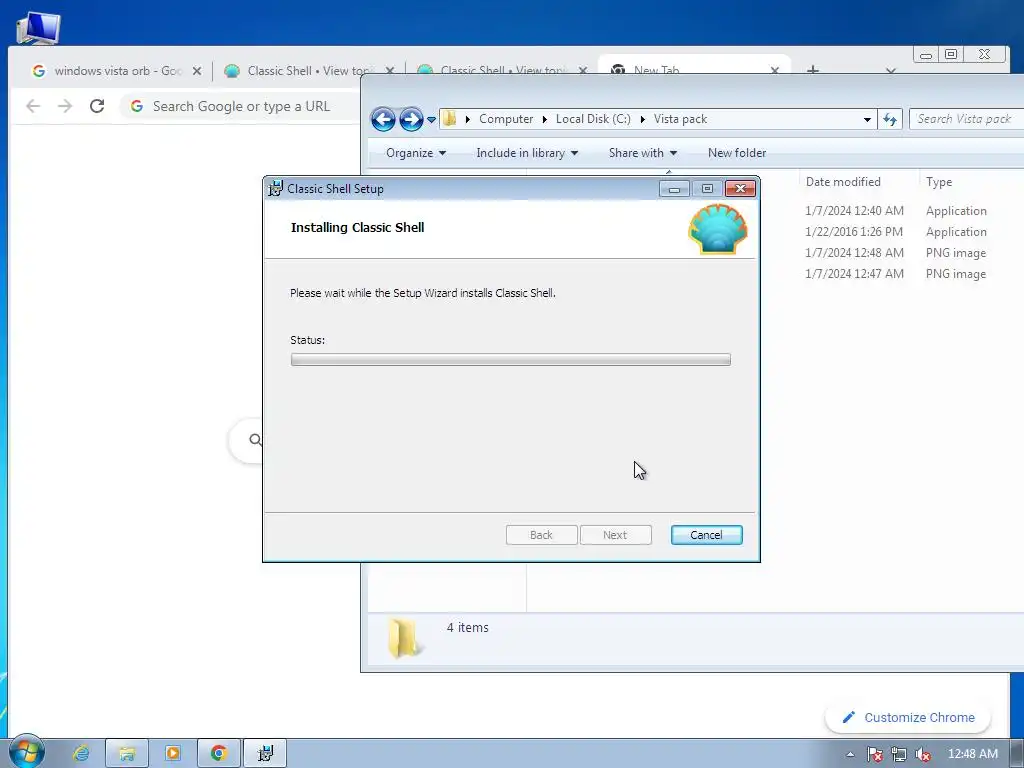
Task: Expand the address bar history dropdown
Action: (x=867, y=120)
